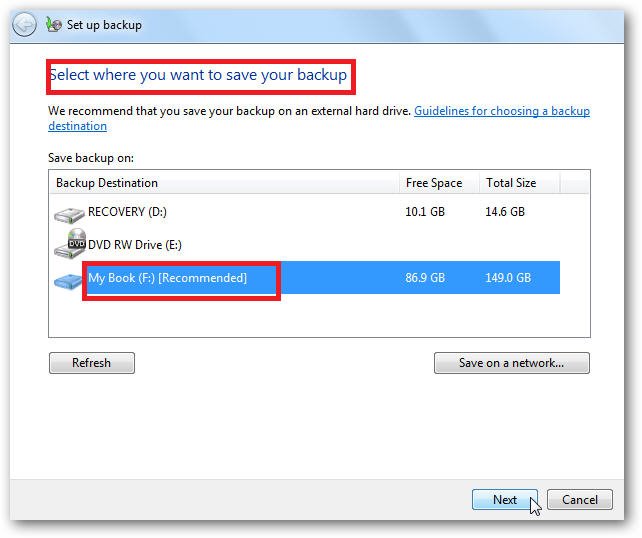Screen dimensions: 642x538
Task: Click the Set up backup wizard icon
Action: (54, 25)
